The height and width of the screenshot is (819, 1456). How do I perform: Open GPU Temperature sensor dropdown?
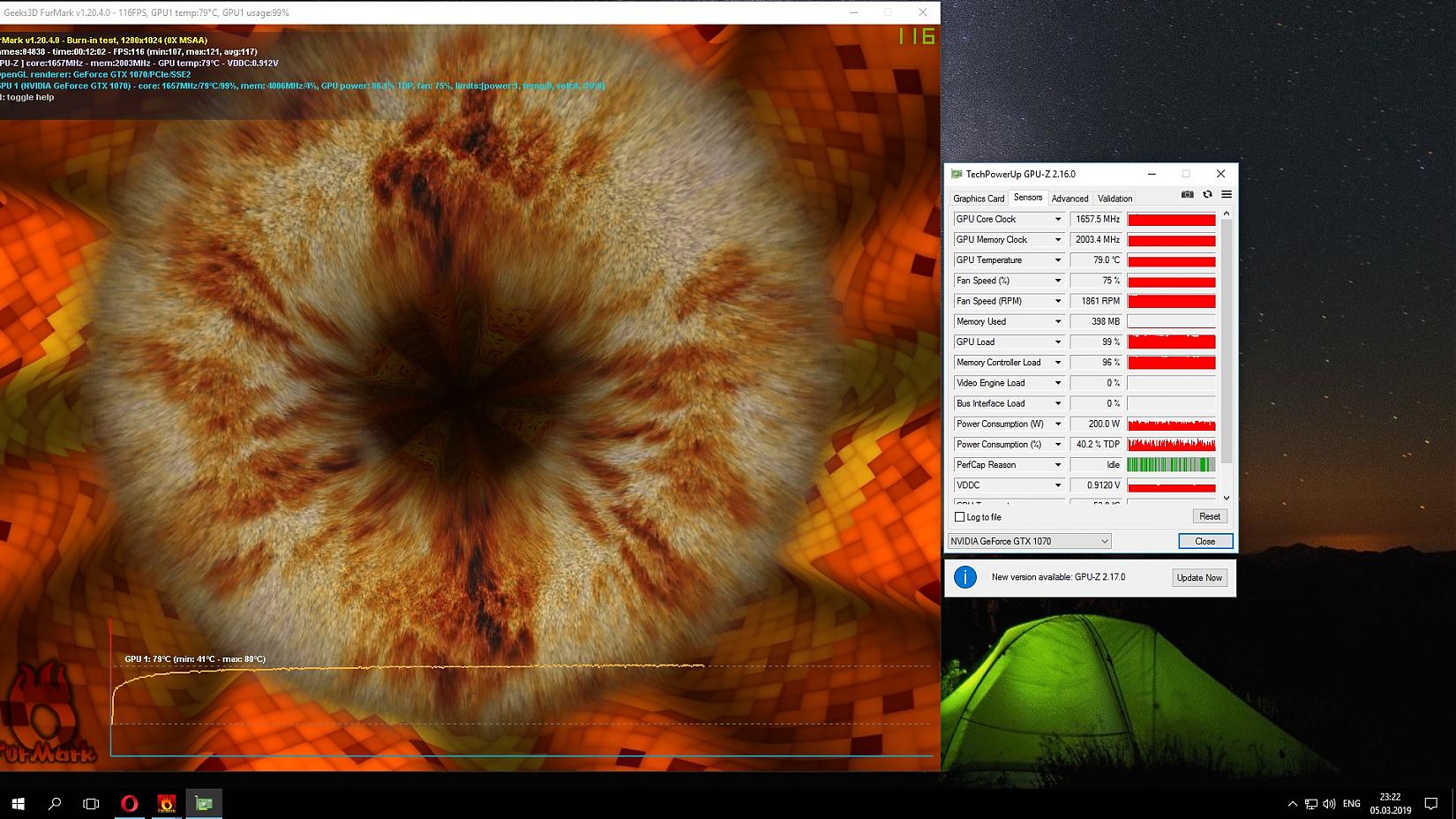point(1057,260)
